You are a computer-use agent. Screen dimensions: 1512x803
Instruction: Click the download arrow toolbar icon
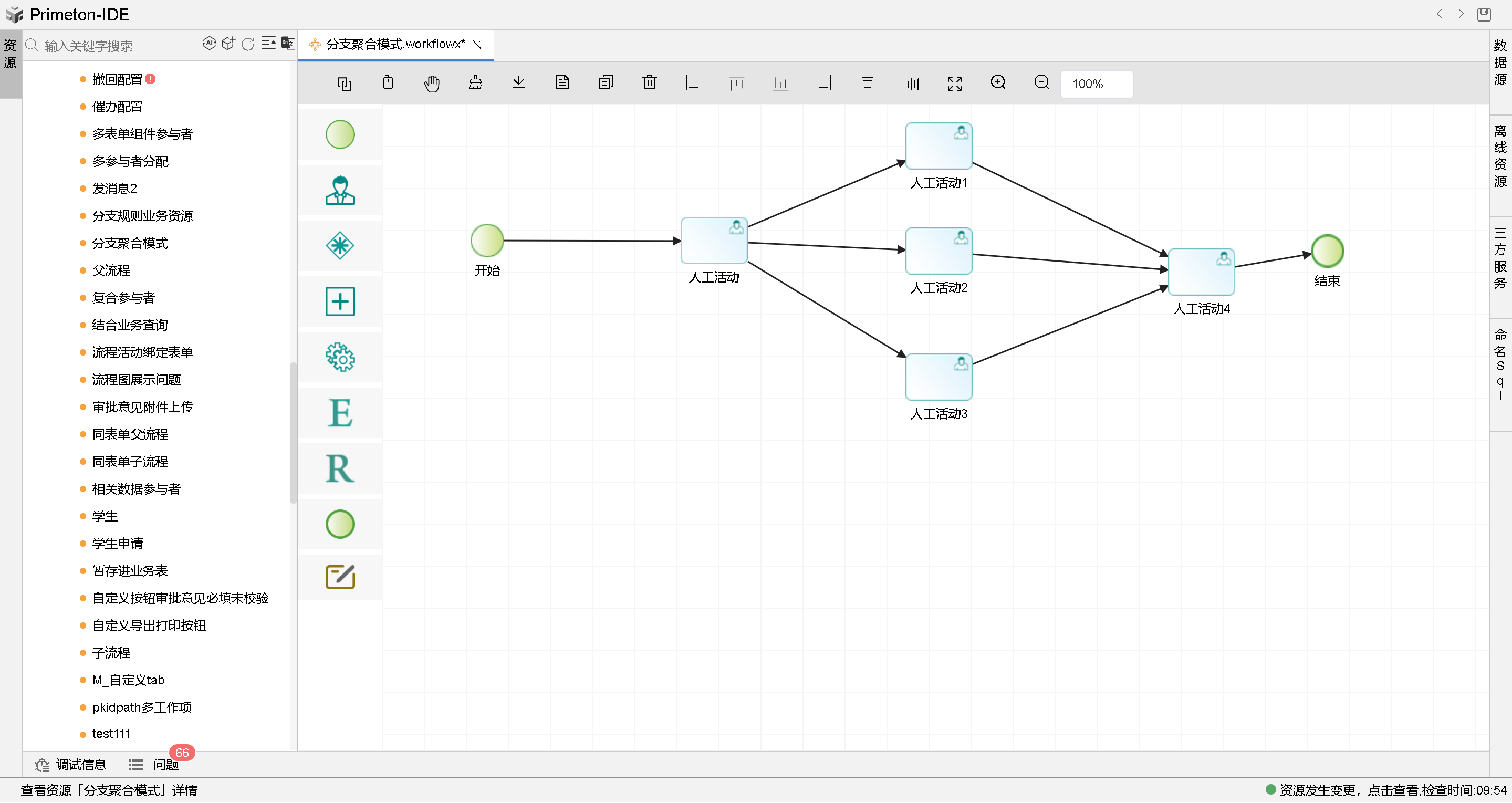point(518,83)
